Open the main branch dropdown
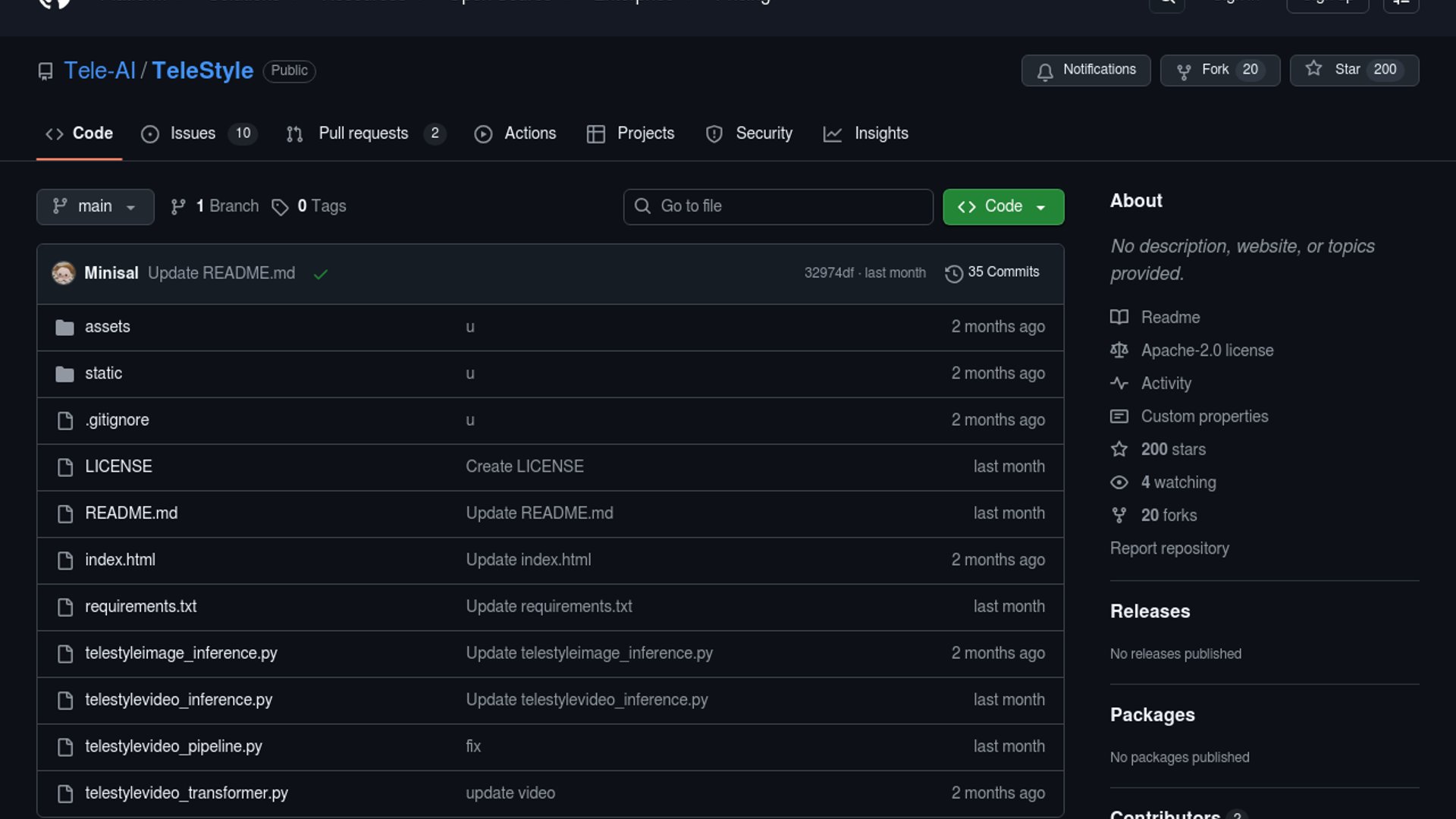 (95, 206)
